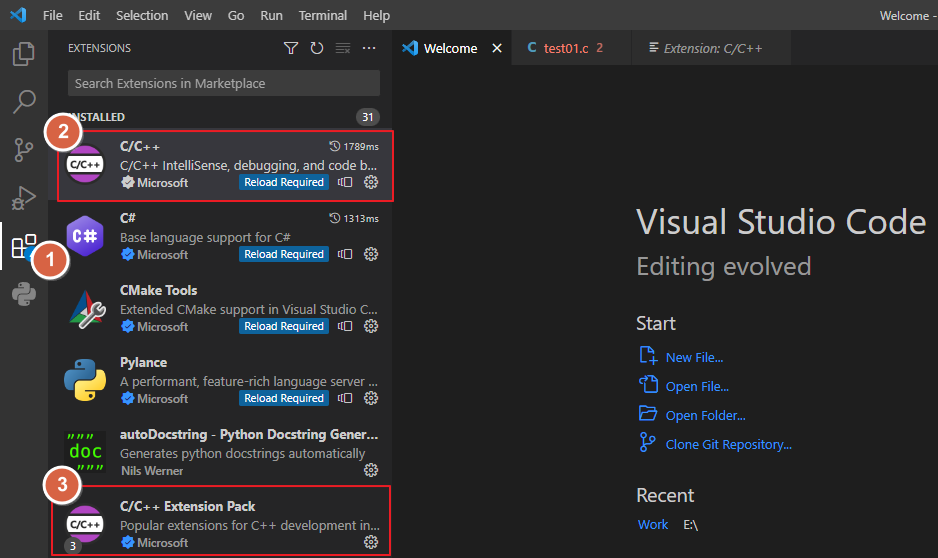Screen dimensions: 938x558
Task: Refresh the extensions list
Action: click(x=316, y=48)
